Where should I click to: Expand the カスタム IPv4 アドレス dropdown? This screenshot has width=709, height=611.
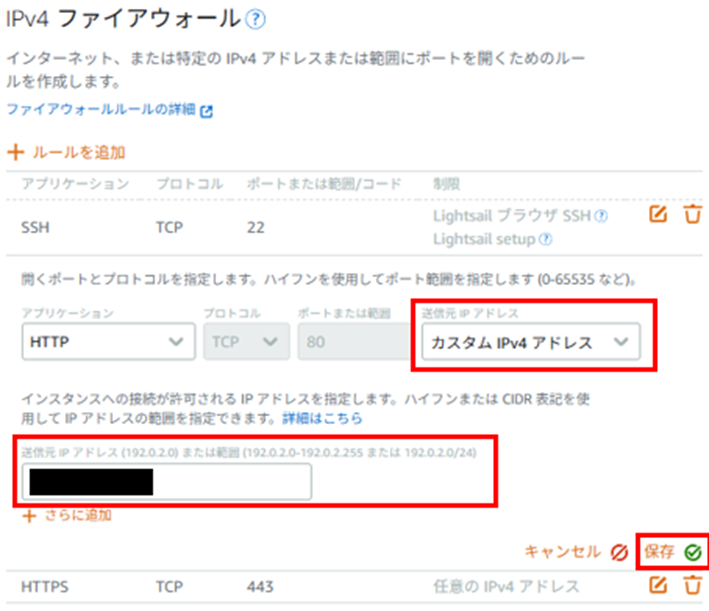tap(530, 342)
